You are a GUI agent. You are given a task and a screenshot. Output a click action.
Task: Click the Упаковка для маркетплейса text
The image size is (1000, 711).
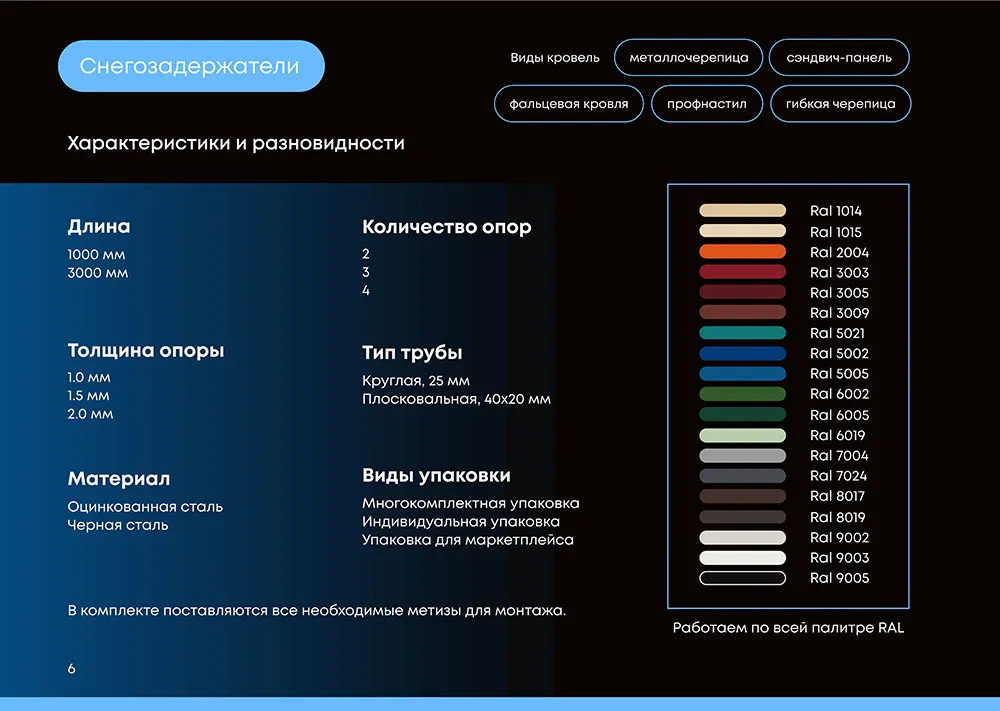[468, 540]
